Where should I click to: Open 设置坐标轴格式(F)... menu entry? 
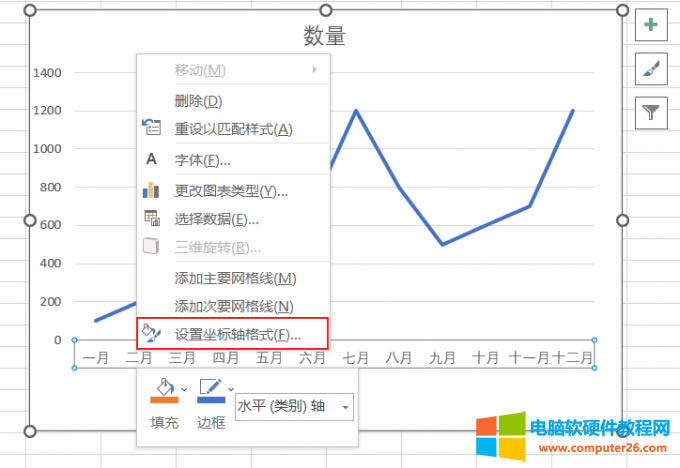coord(233,334)
